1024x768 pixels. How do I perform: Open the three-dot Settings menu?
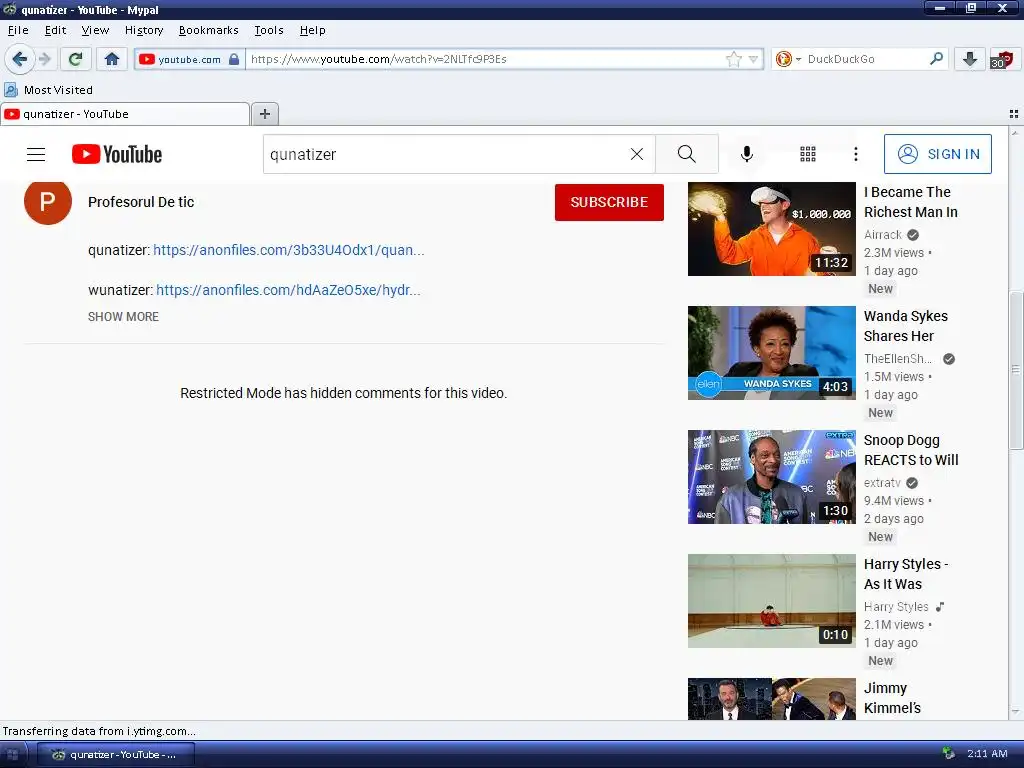(x=856, y=154)
